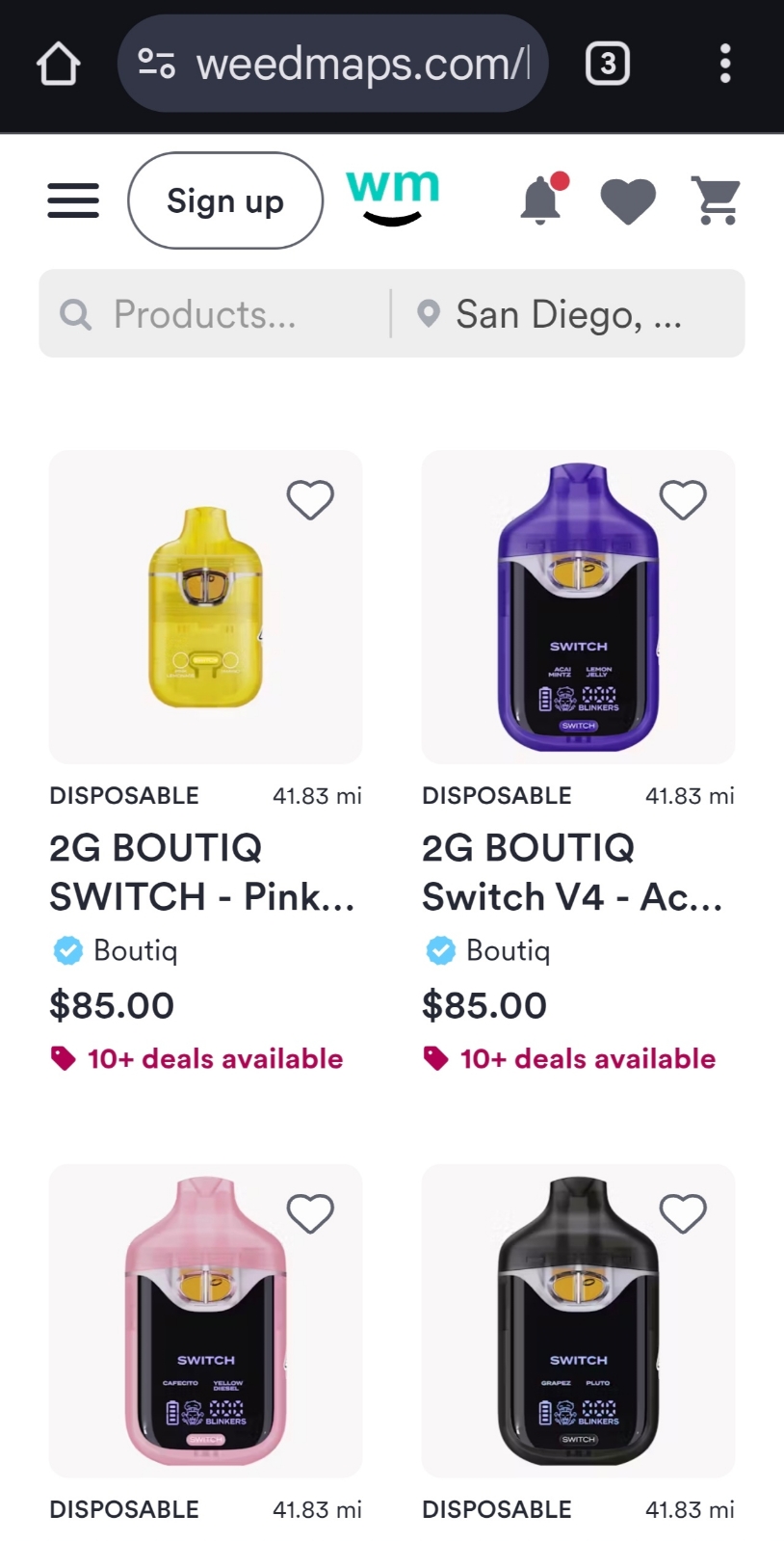Favorite the pink Switch disposable
The image size is (784, 1541).
pyautogui.click(x=310, y=1213)
